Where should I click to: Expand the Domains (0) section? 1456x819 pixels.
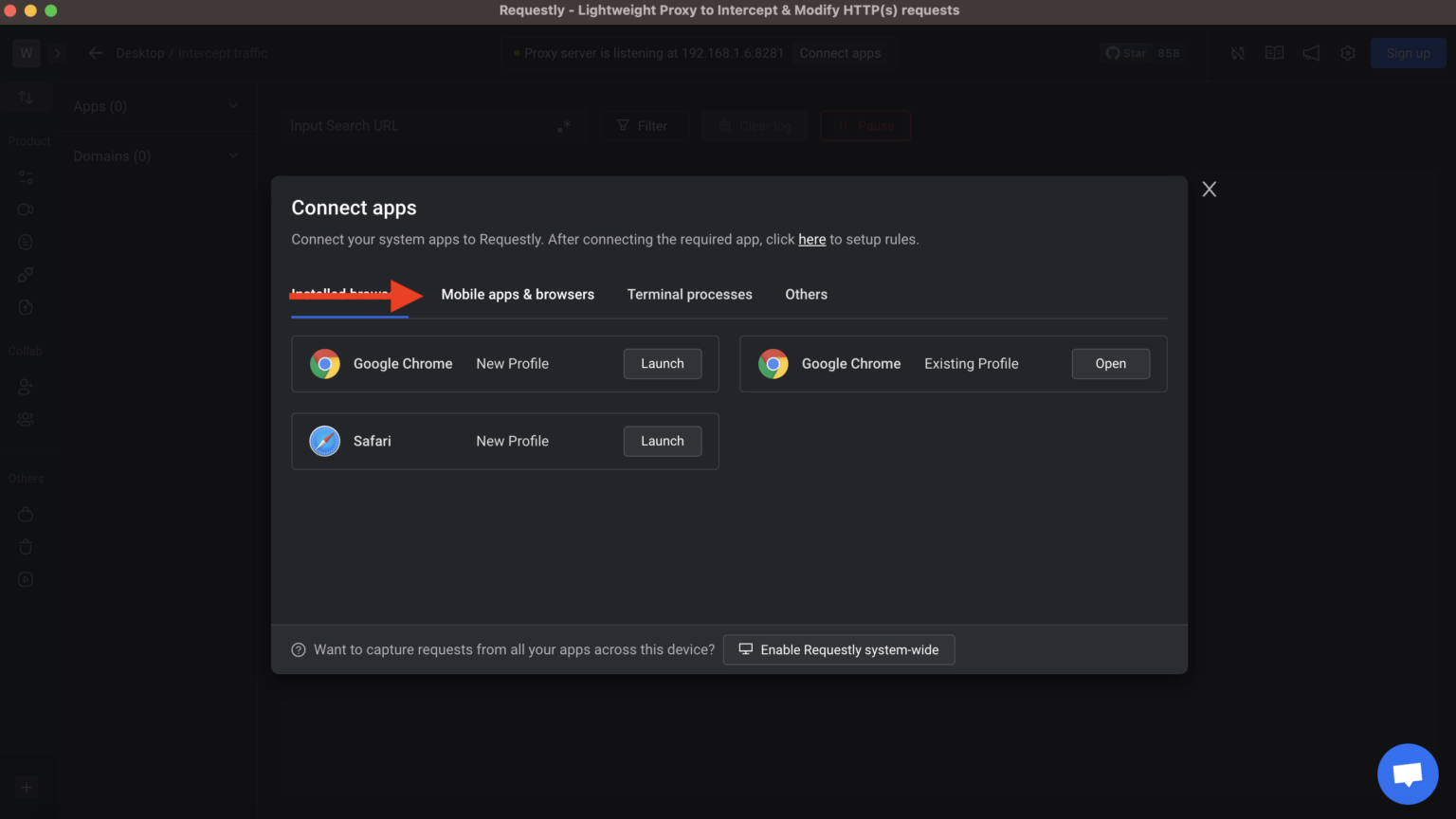[233, 156]
